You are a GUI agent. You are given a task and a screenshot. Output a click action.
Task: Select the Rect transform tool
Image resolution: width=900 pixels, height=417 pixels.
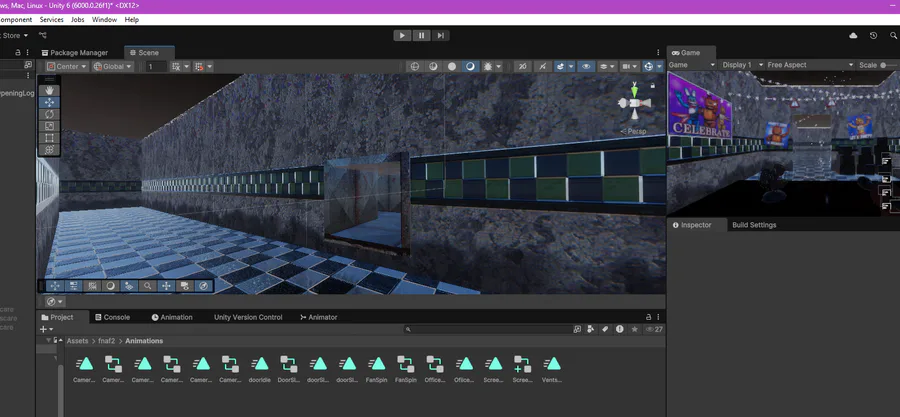click(x=49, y=138)
